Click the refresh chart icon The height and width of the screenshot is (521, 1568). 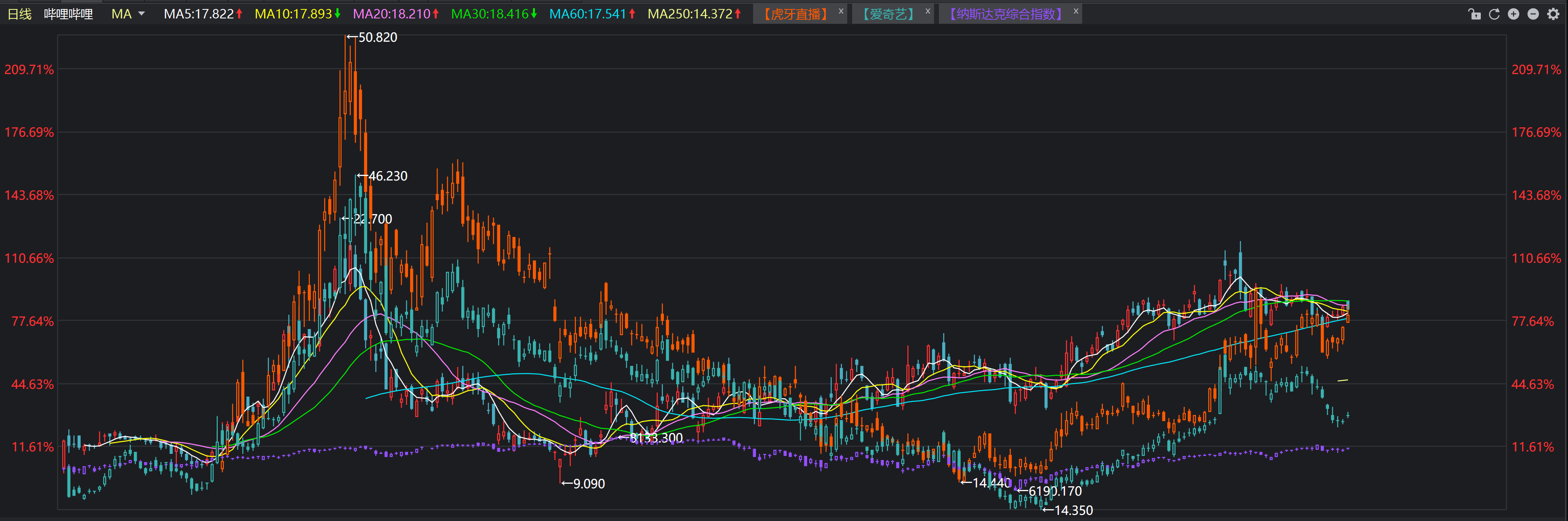pos(1494,14)
